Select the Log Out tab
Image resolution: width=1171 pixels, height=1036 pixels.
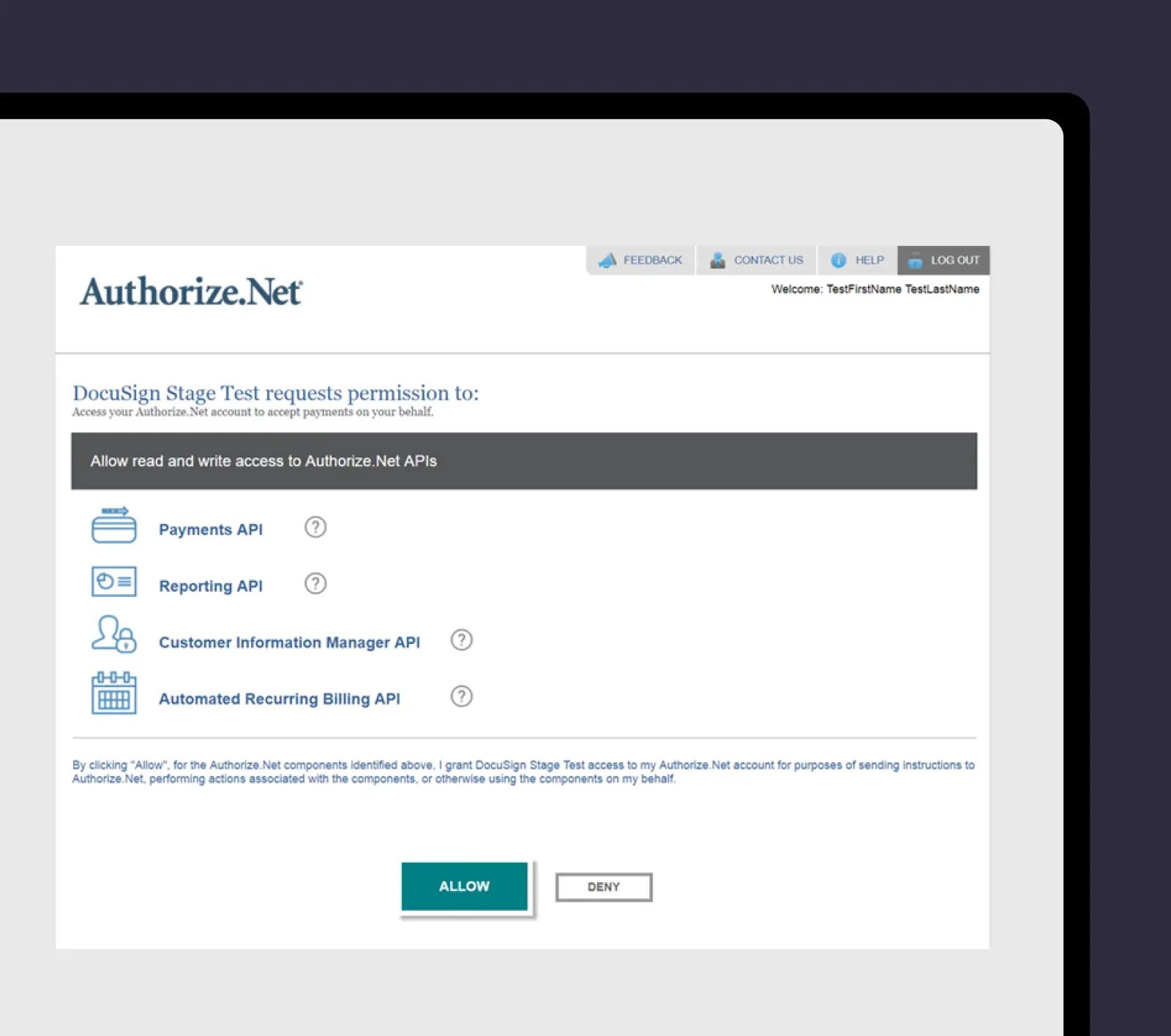coord(944,260)
